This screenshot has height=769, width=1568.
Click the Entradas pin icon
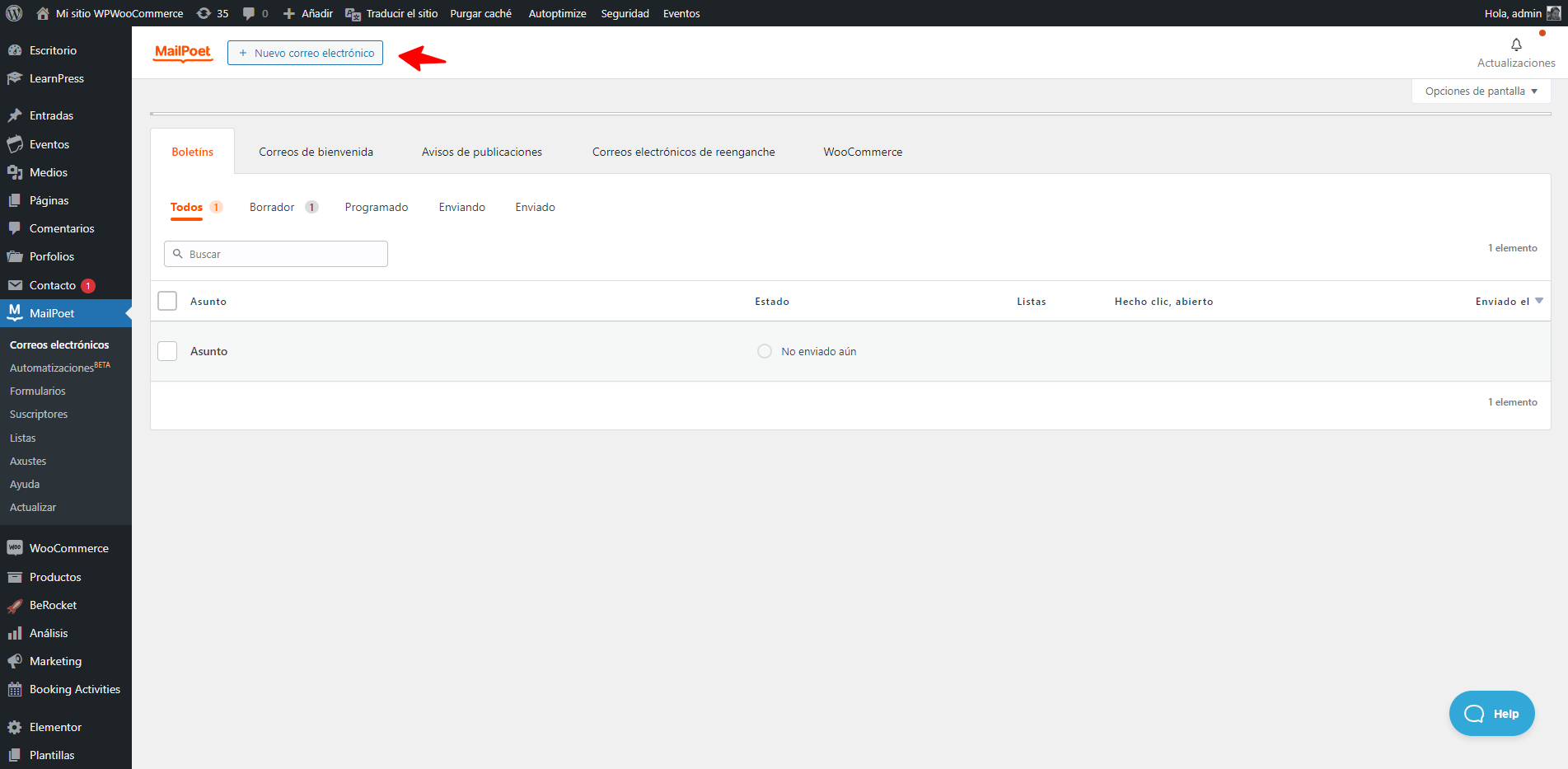pos(15,115)
